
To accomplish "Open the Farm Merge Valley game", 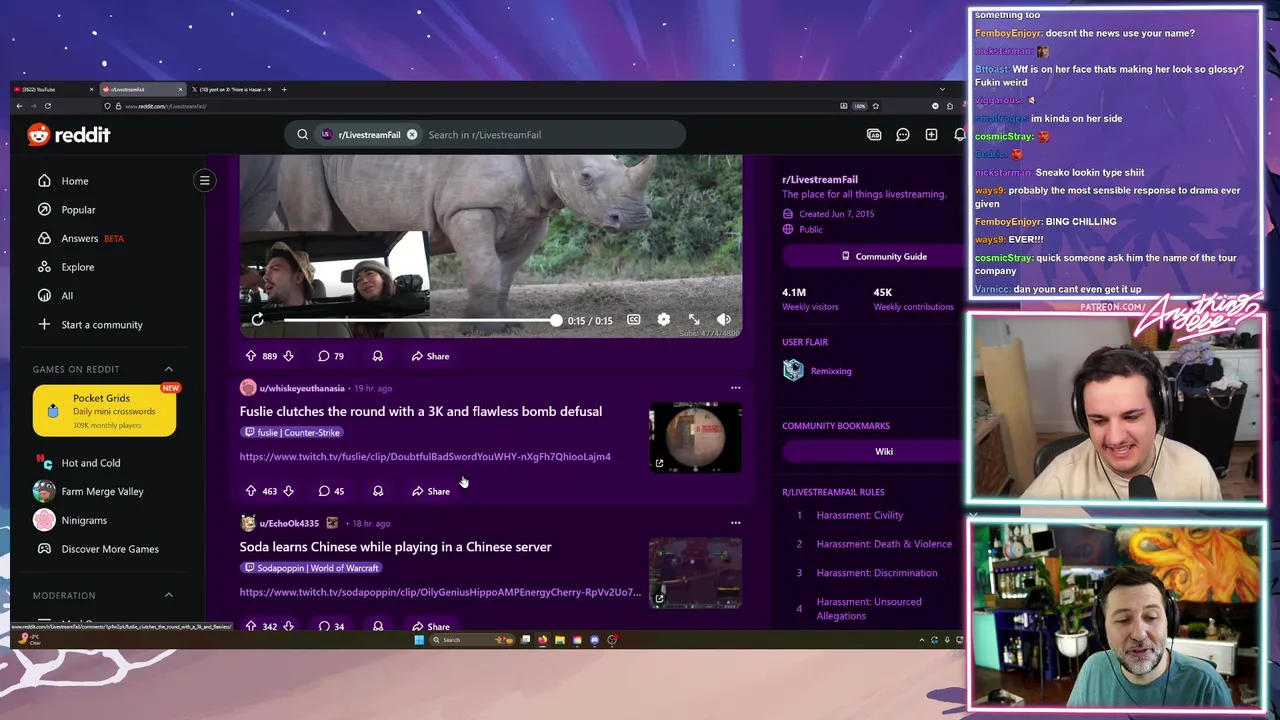I will [104, 491].
